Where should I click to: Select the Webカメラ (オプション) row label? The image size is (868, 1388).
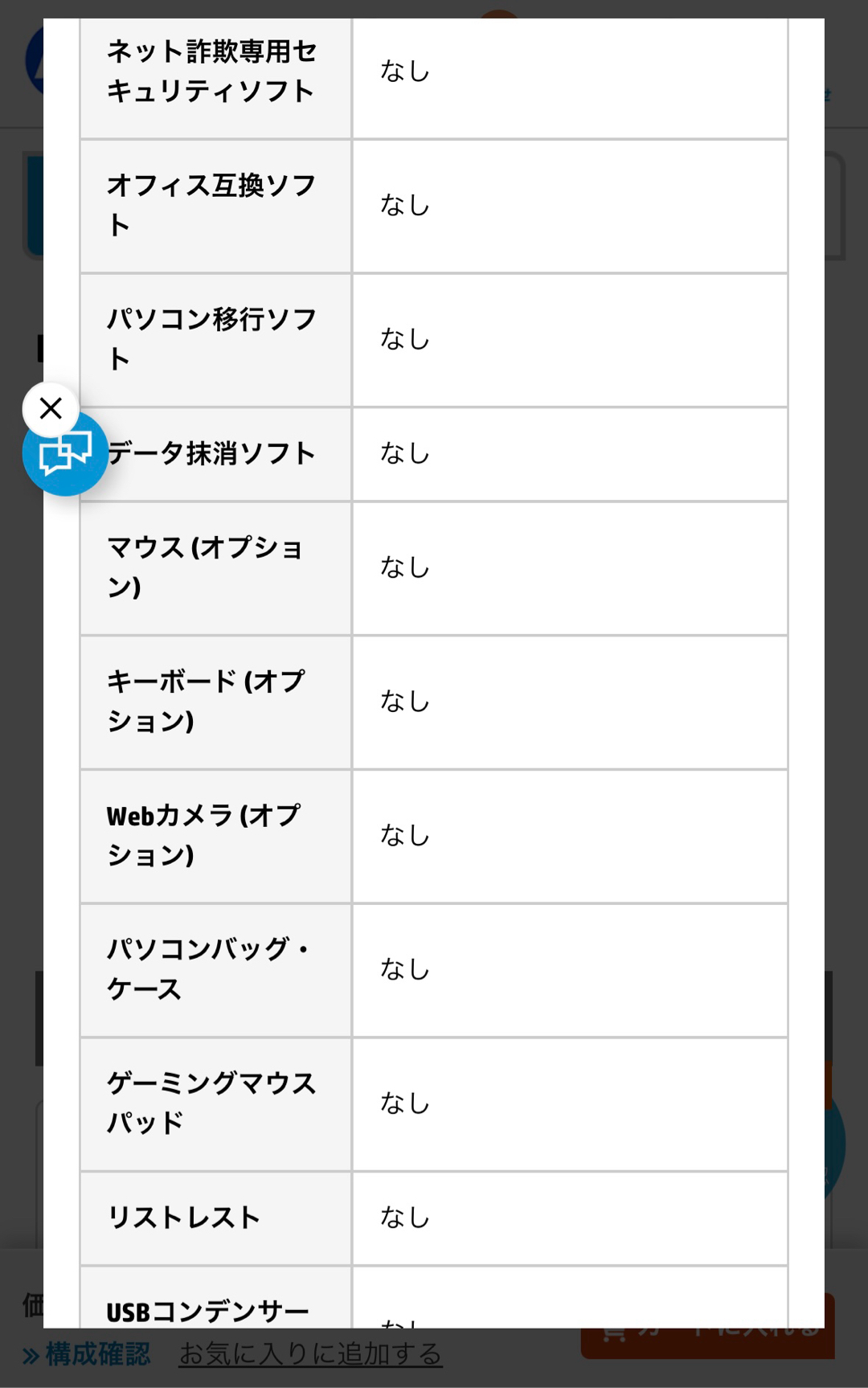tap(204, 835)
